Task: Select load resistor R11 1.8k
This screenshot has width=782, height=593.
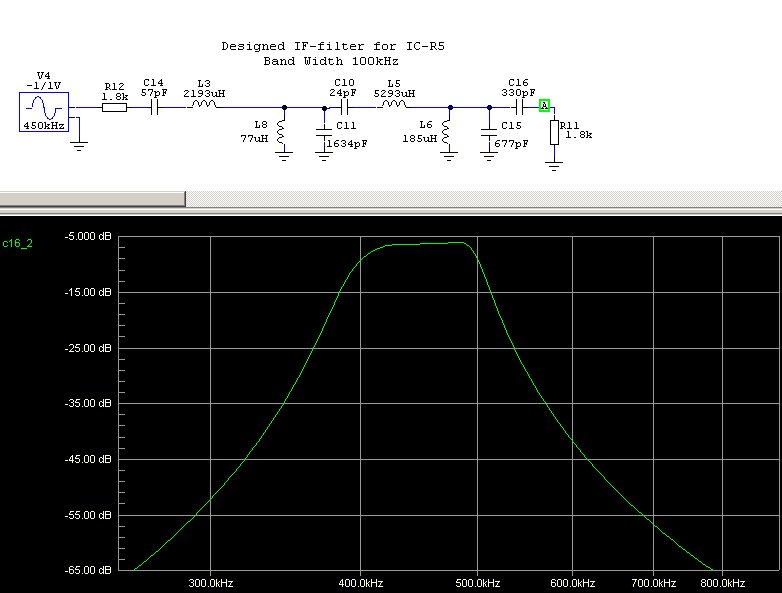Action: click(554, 132)
